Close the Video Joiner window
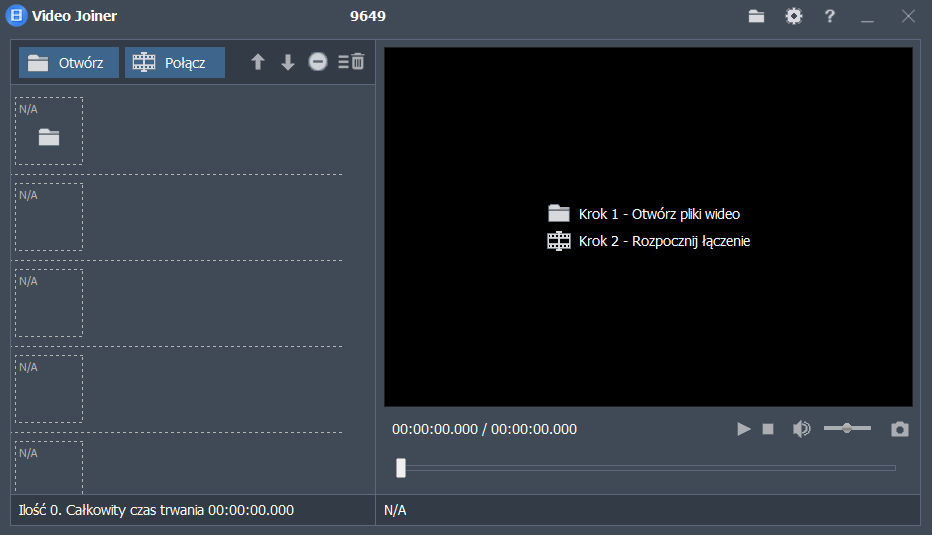The height and width of the screenshot is (535, 932). [908, 16]
